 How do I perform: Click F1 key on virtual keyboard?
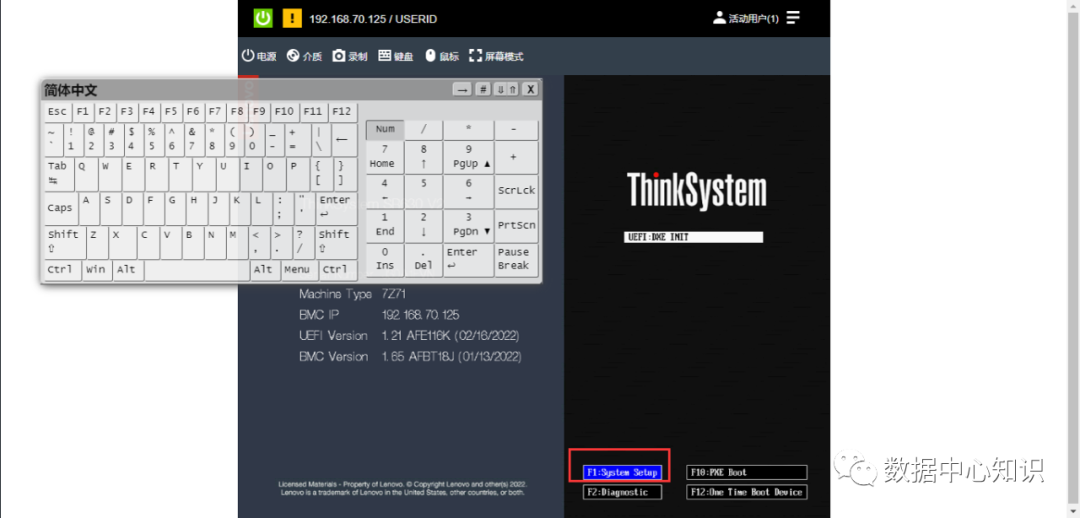coord(83,112)
